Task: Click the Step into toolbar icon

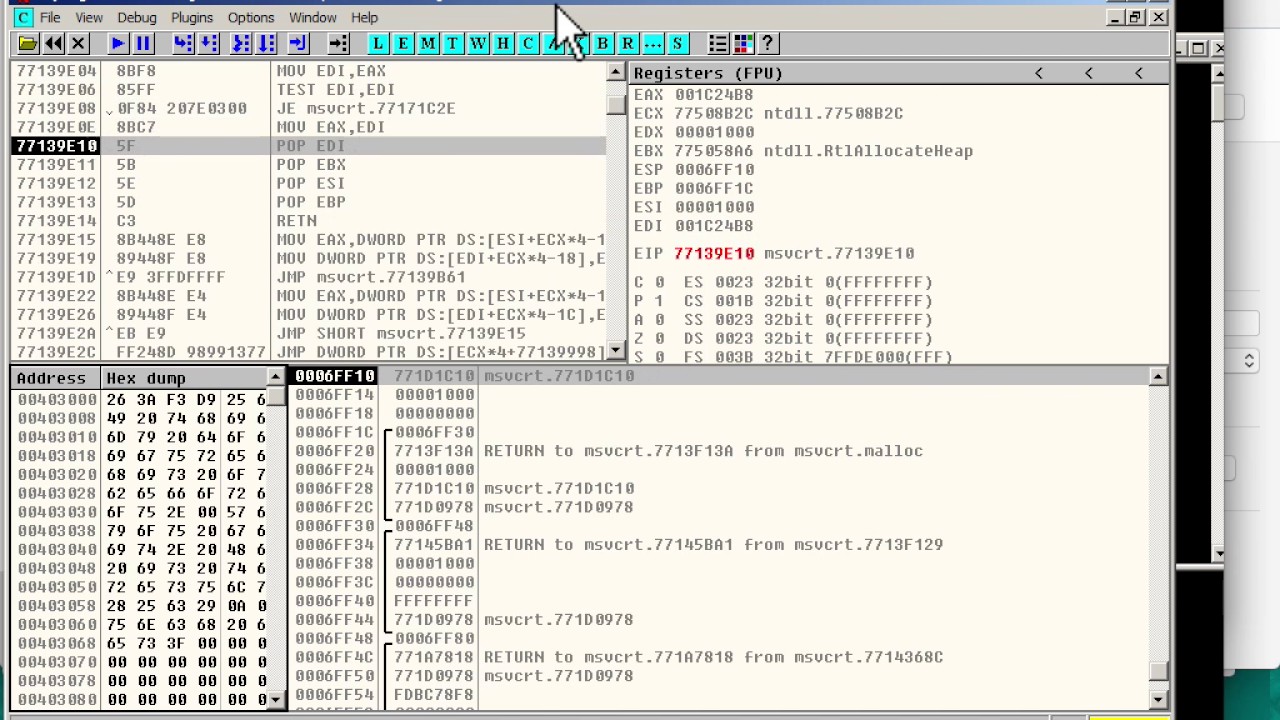Action: 182,44
